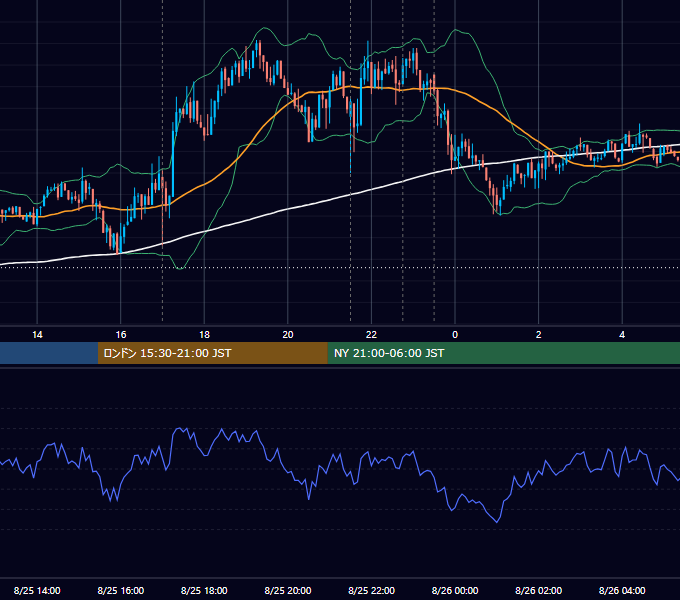Screen dimensions: 680x600
Task: Click the blue session bar before London
Action: (x=49, y=353)
